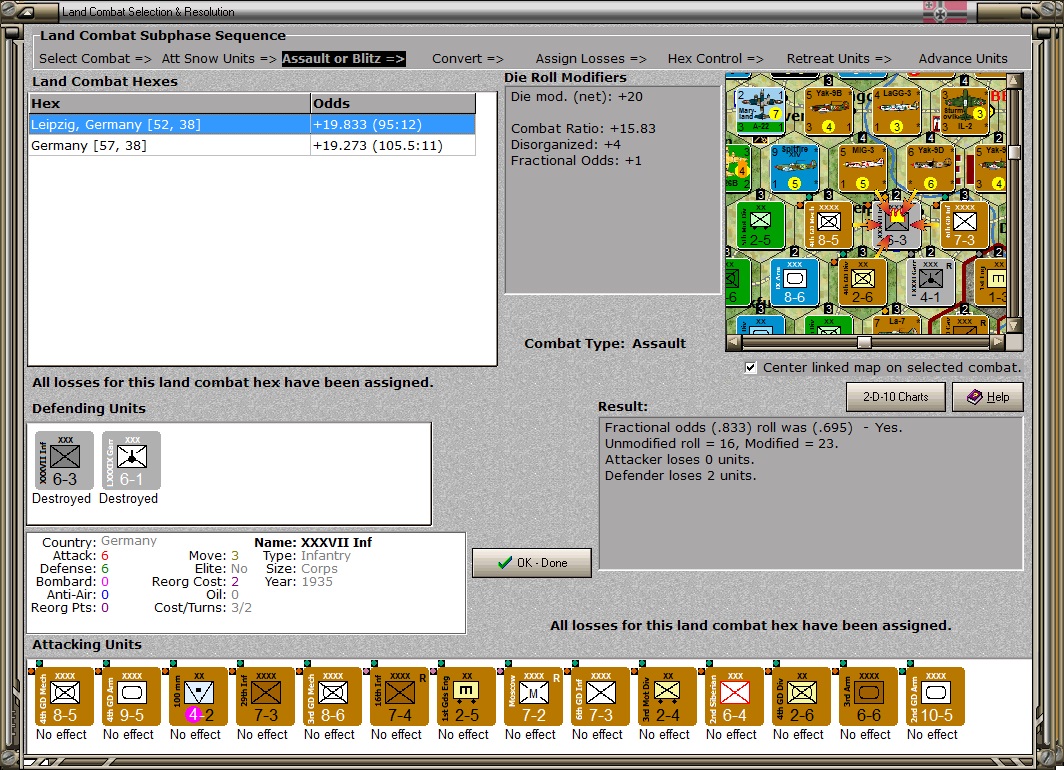
Task: Click the 3rd Arm 6-6 attacking unit
Action: coord(869,697)
